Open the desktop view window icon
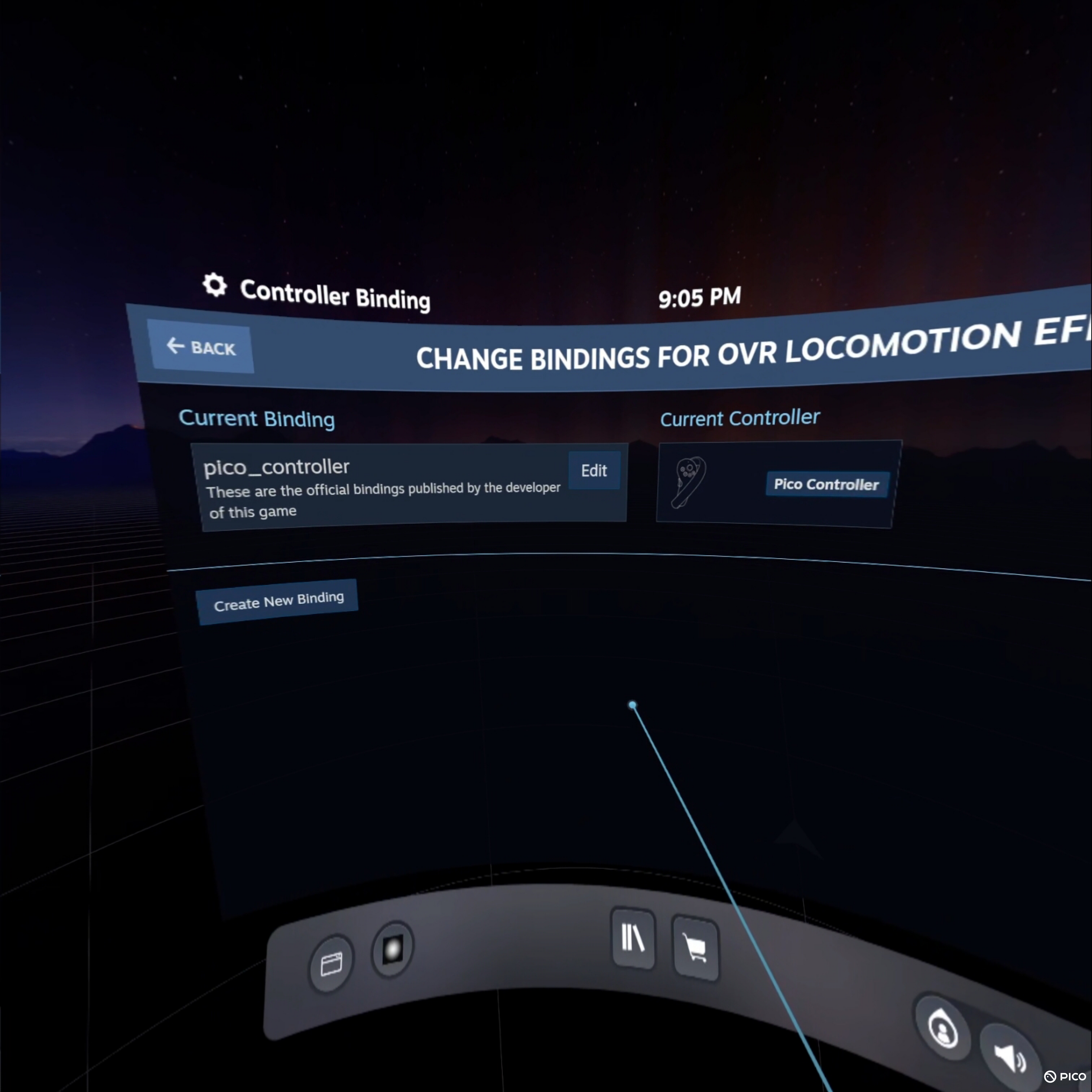1092x1092 pixels. tap(331, 964)
